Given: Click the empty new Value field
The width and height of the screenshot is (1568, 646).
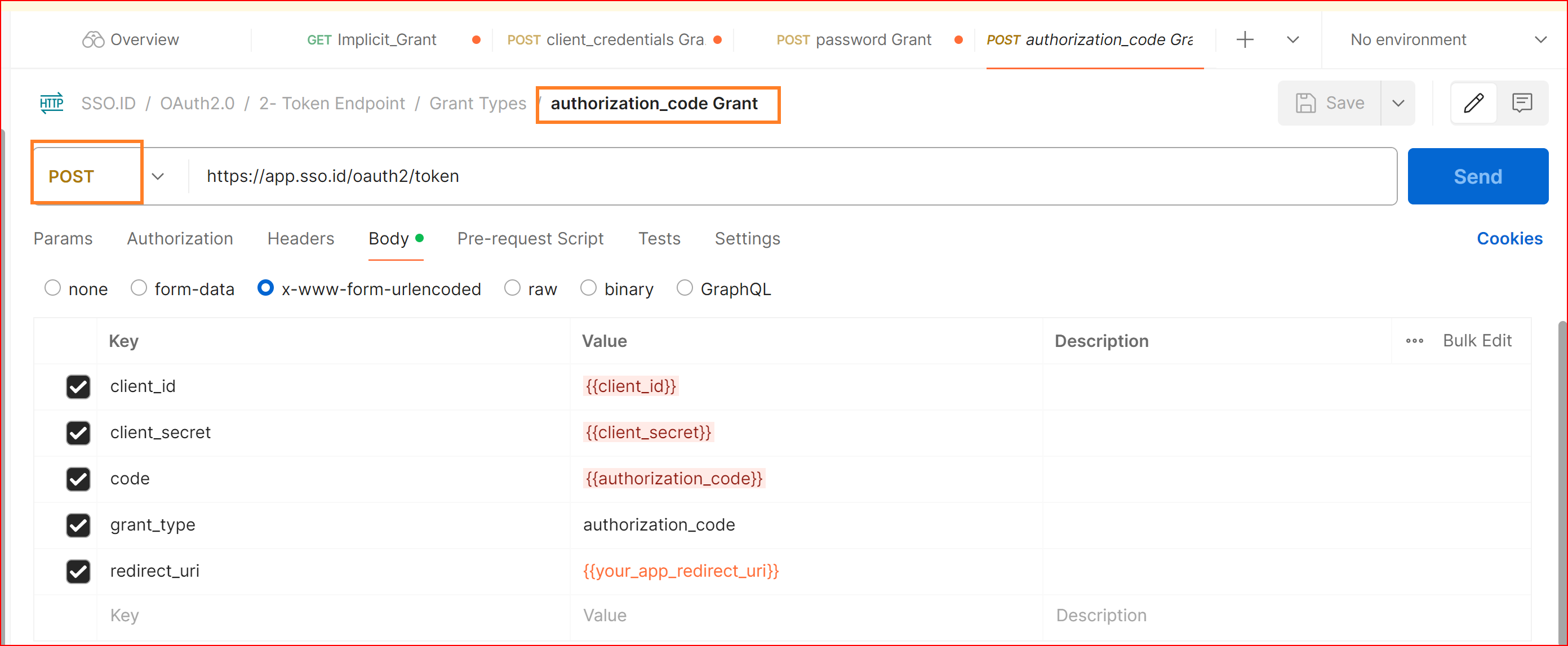Looking at the screenshot, I should pos(806,616).
